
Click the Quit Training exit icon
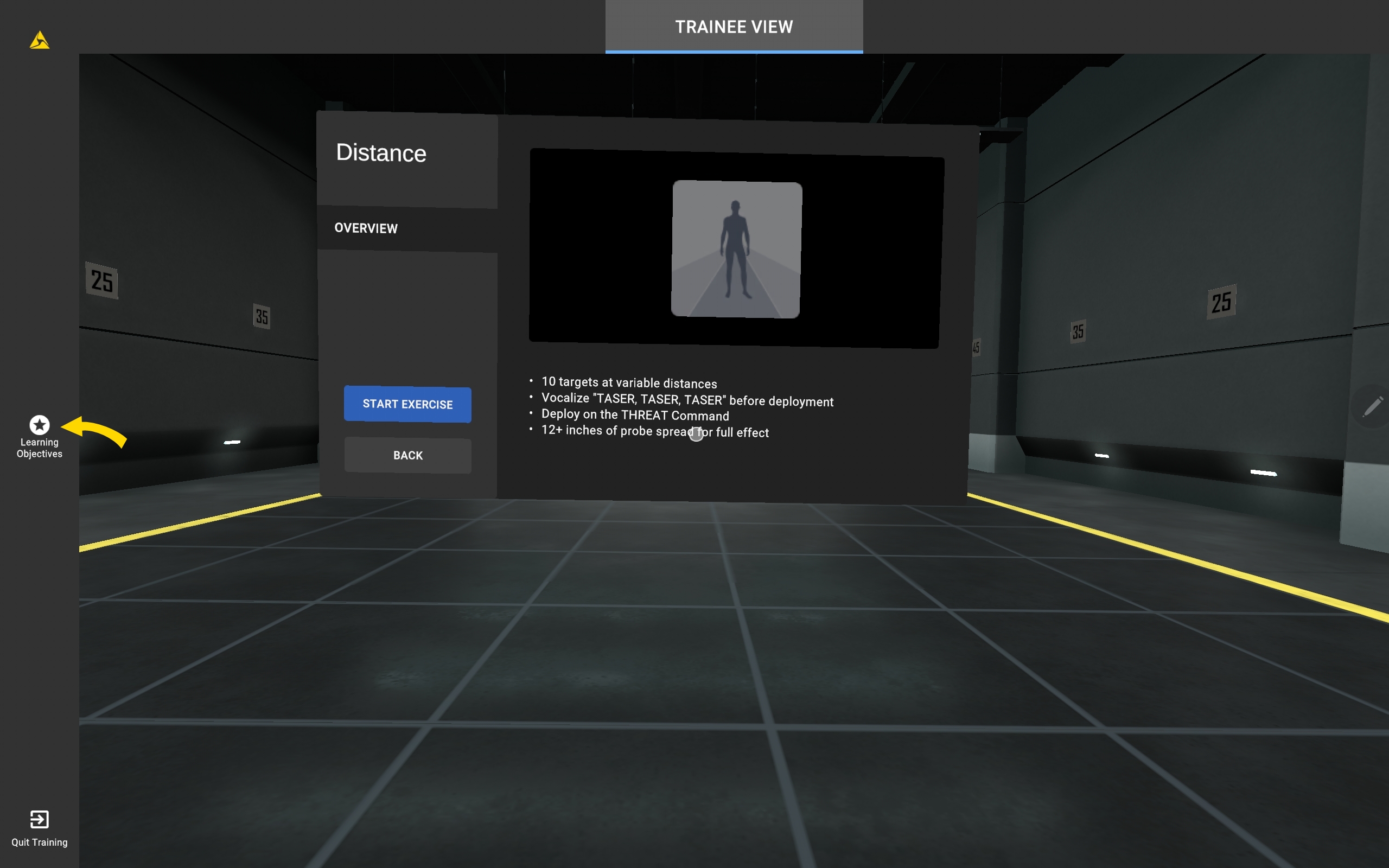tap(39, 819)
